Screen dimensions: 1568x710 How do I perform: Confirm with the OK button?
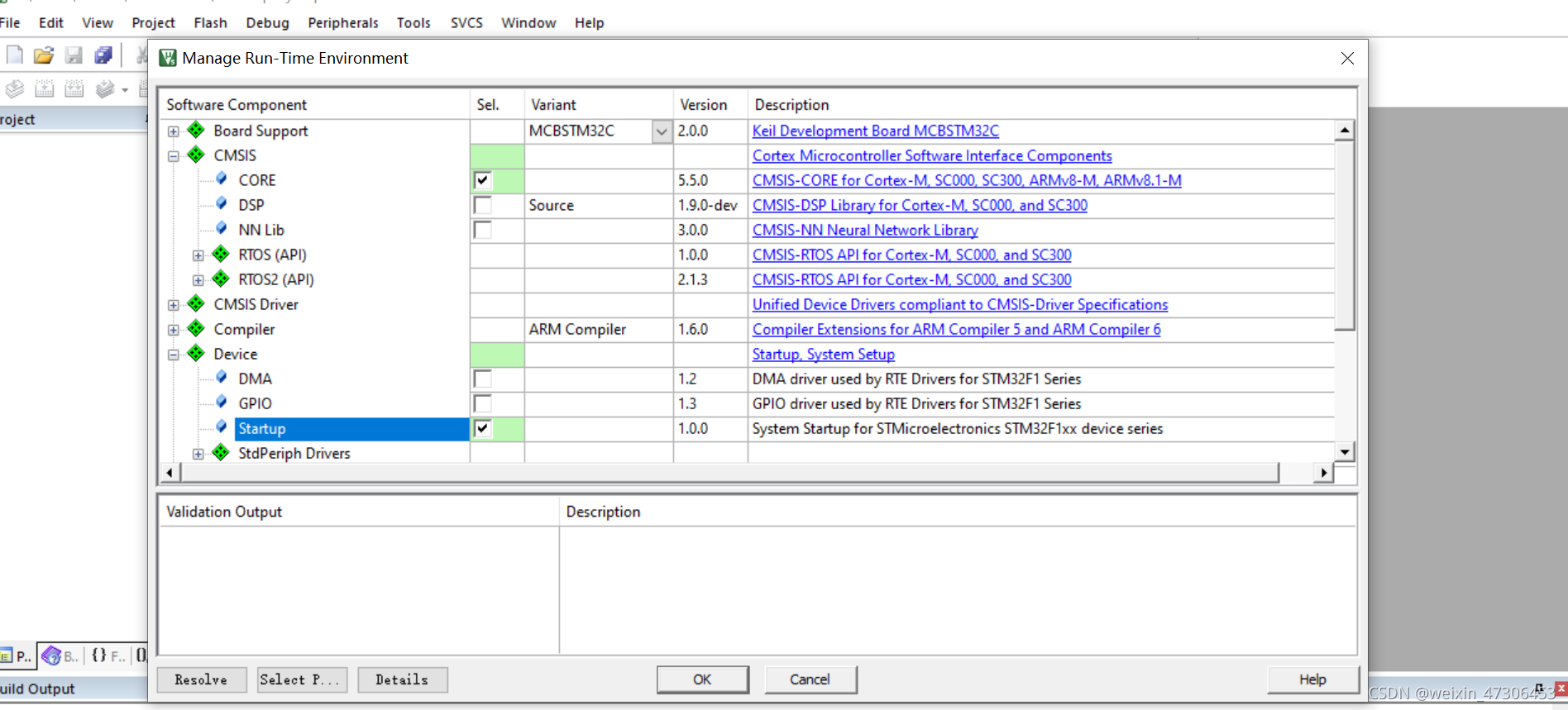click(x=702, y=679)
